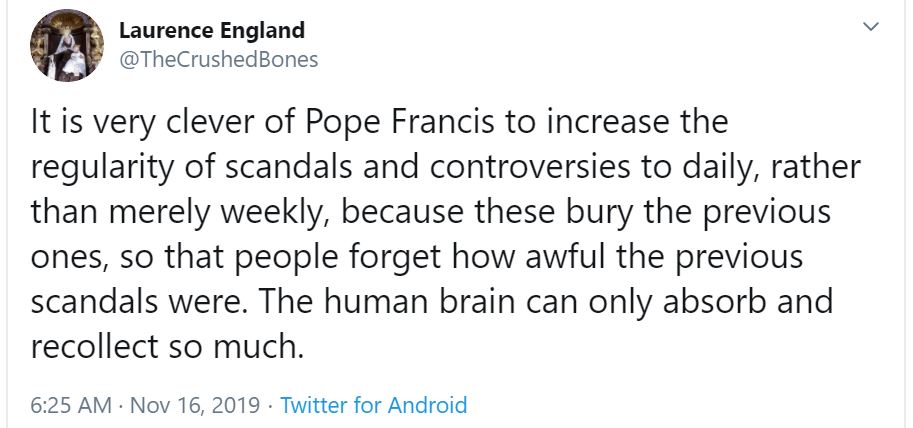This screenshot has height=428, width=913.
Task: Expand the tweet options chevron menu
Action: tap(870, 27)
